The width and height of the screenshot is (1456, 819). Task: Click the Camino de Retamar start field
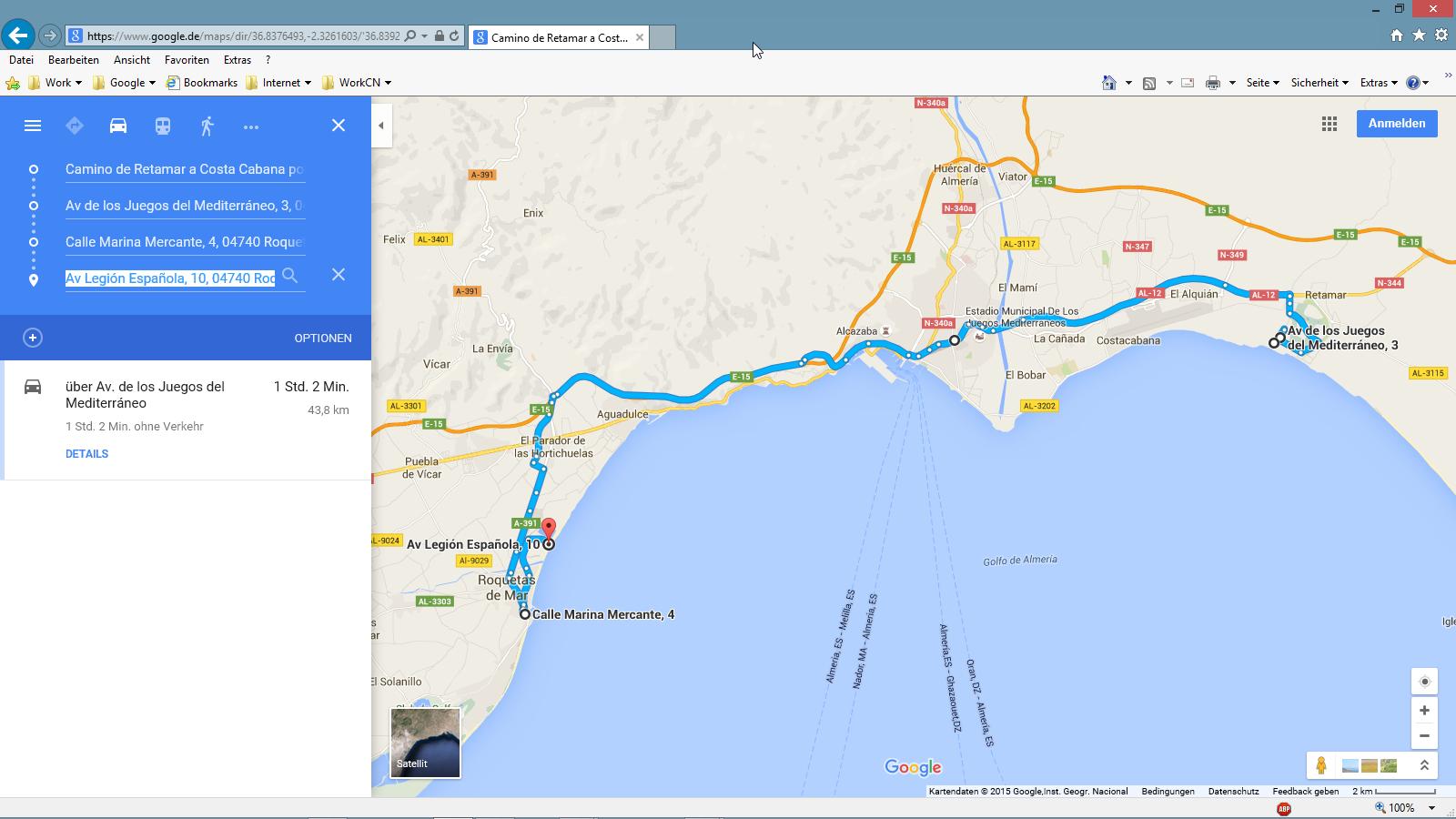[185, 169]
